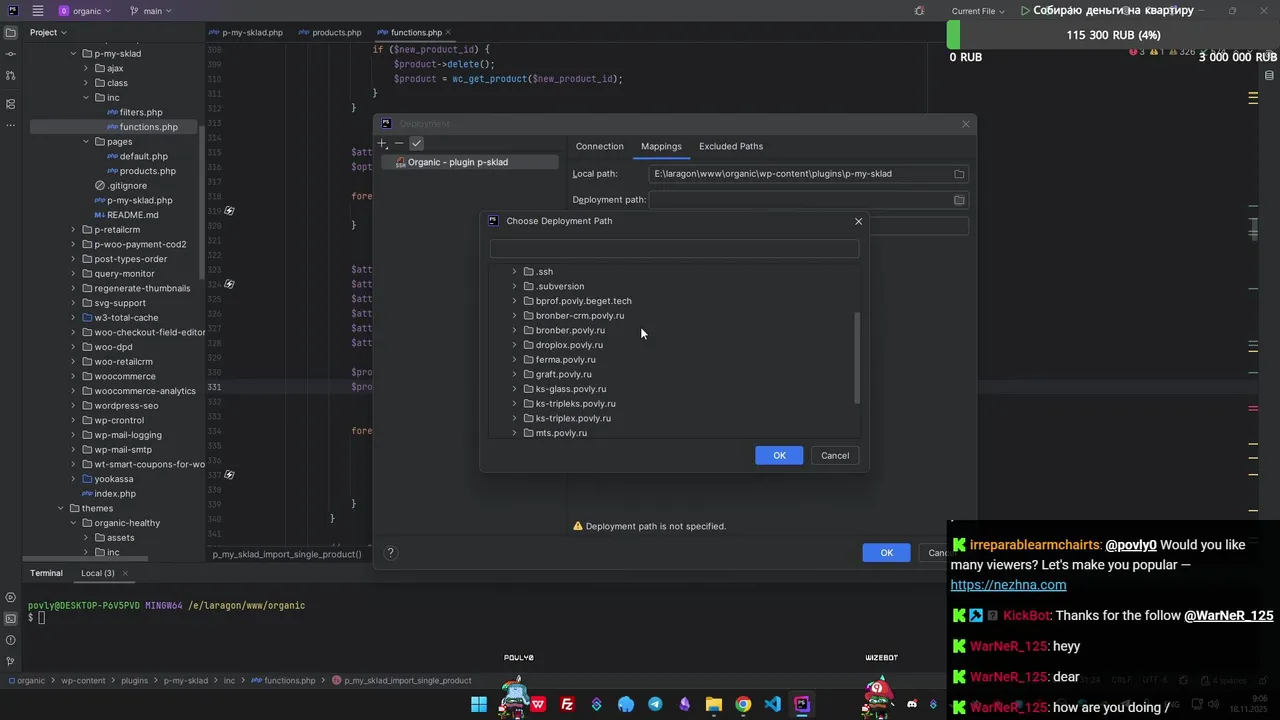This screenshot has width=1280, height=720.
Task: Open the organic project dropdown
Action: pos(85,11)
